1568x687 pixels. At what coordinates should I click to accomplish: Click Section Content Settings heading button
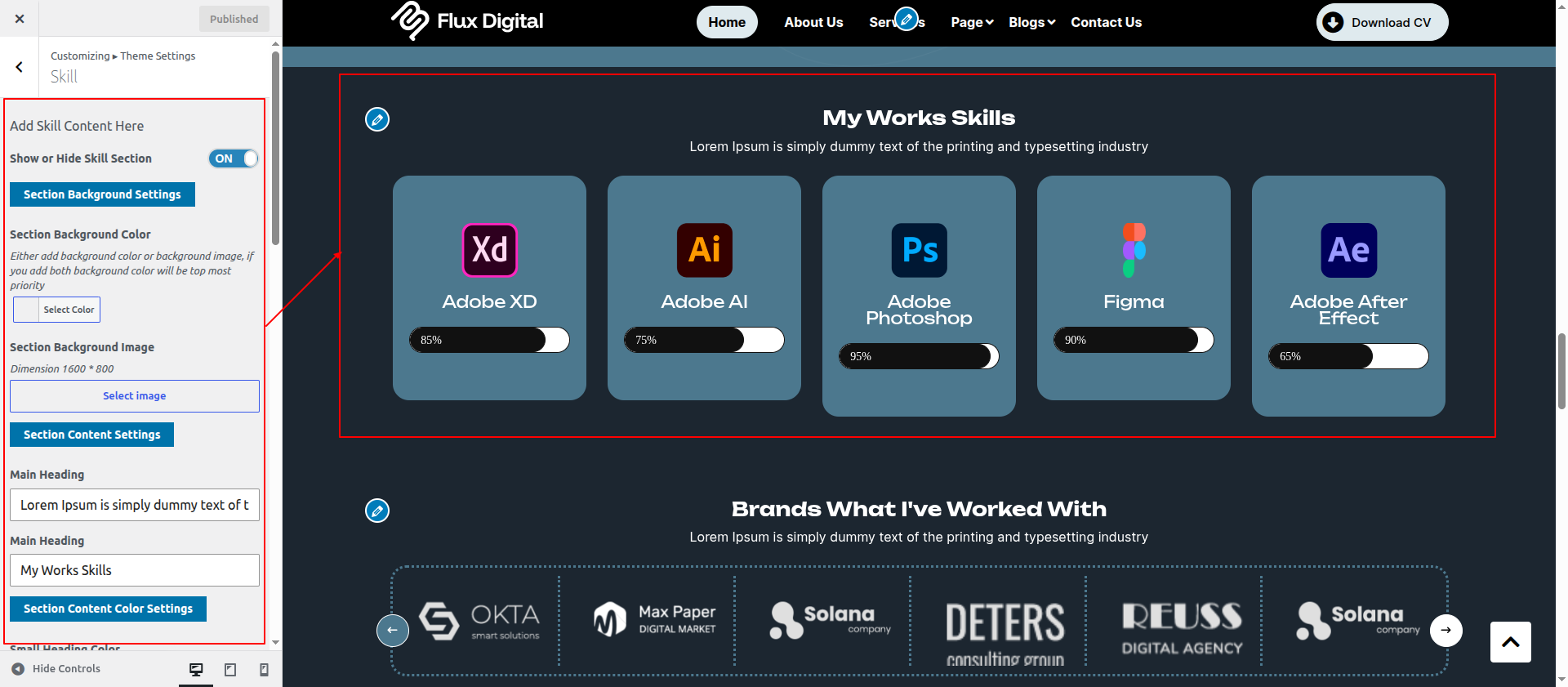pos(91,435)
